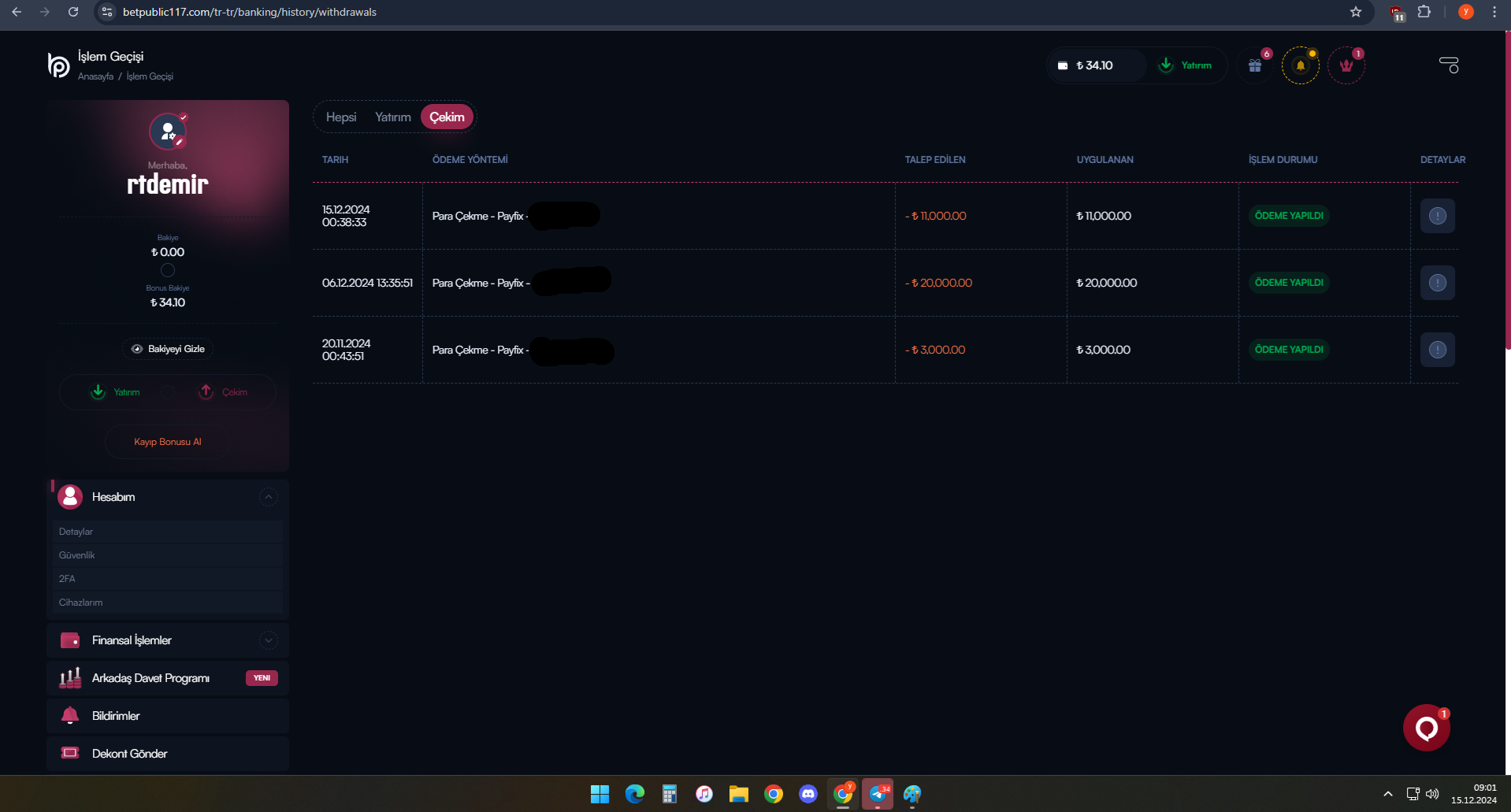
Task: Toggle Bakiyeyi Gizle balance visibility
Action: pos(168,349)
